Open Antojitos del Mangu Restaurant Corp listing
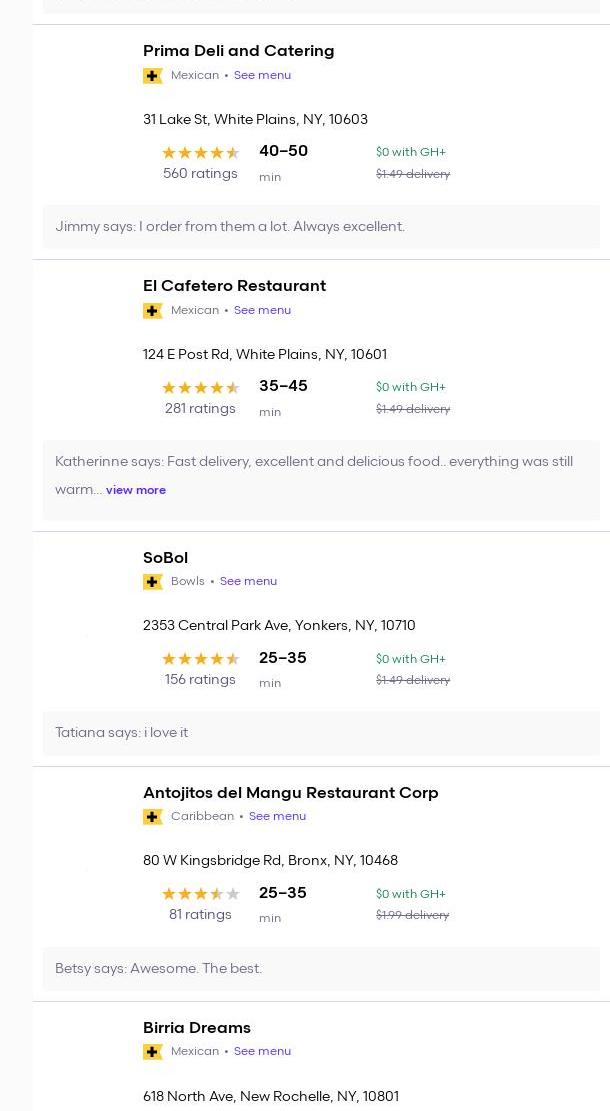This screenshot has height=1111, width=610. click(x=290, y=793)
